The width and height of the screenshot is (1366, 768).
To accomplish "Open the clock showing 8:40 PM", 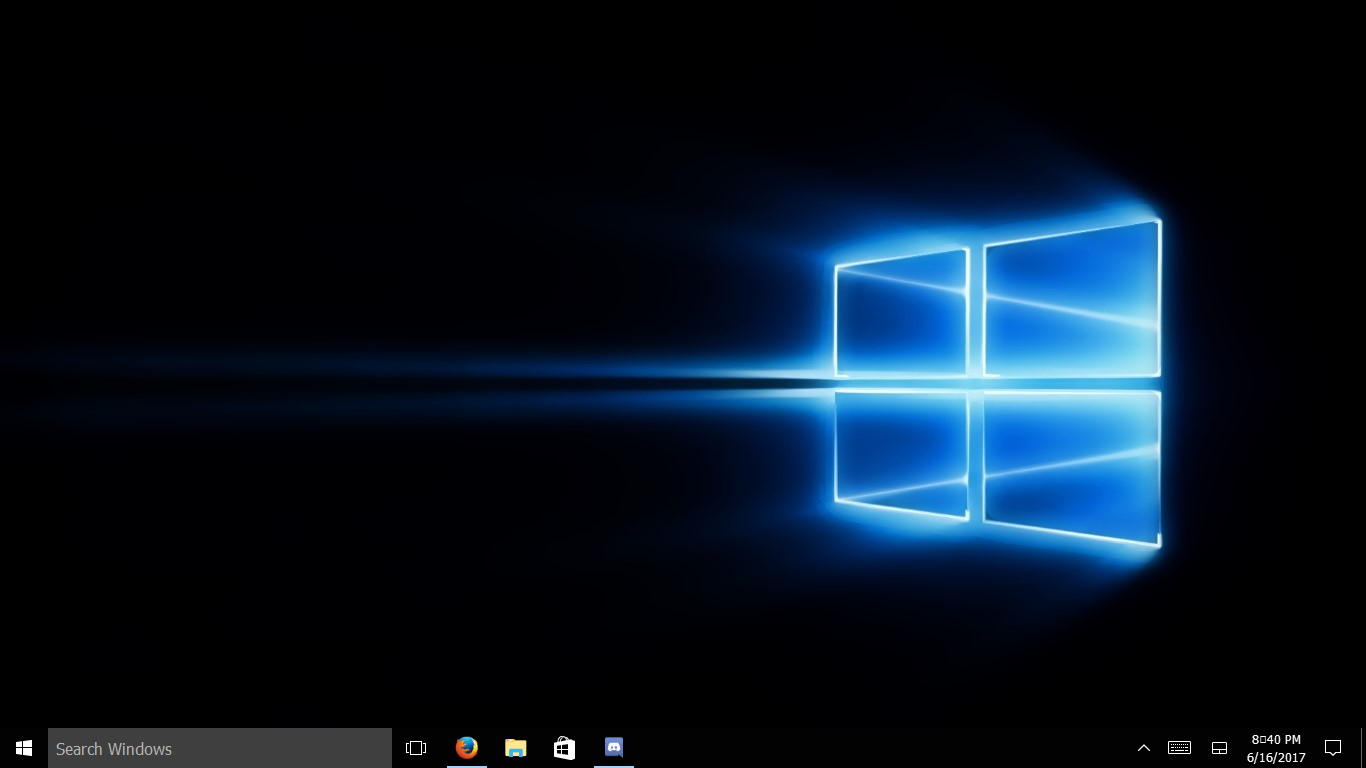I will (x=1276, y=748).
